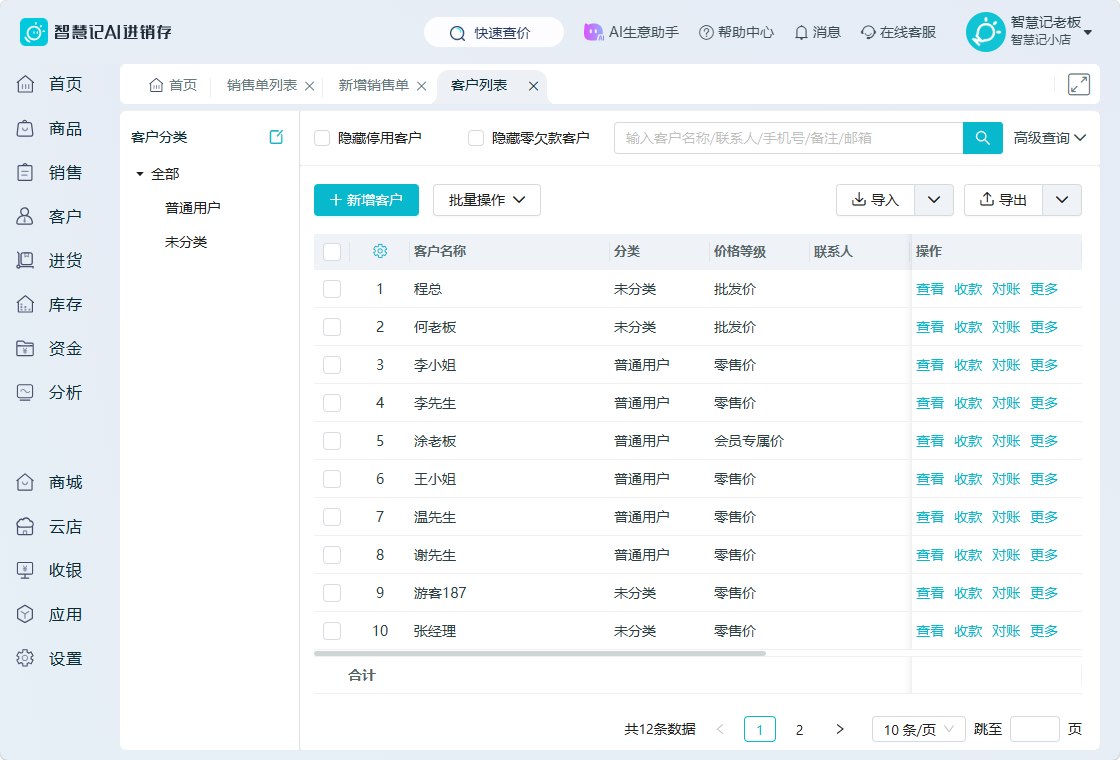The width and height of the screenshot is (1120, 760).
Task: Open the 首页 sidebar icon
Action: point(25,84)
